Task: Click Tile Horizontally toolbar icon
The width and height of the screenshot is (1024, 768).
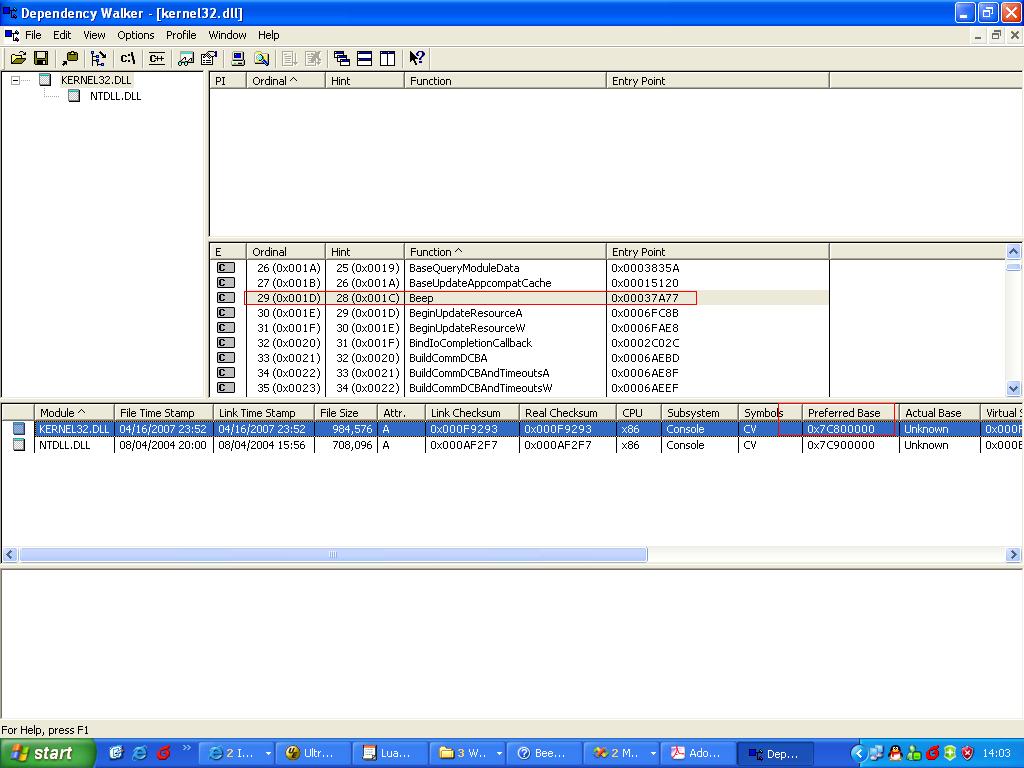Action: (364, 58)
